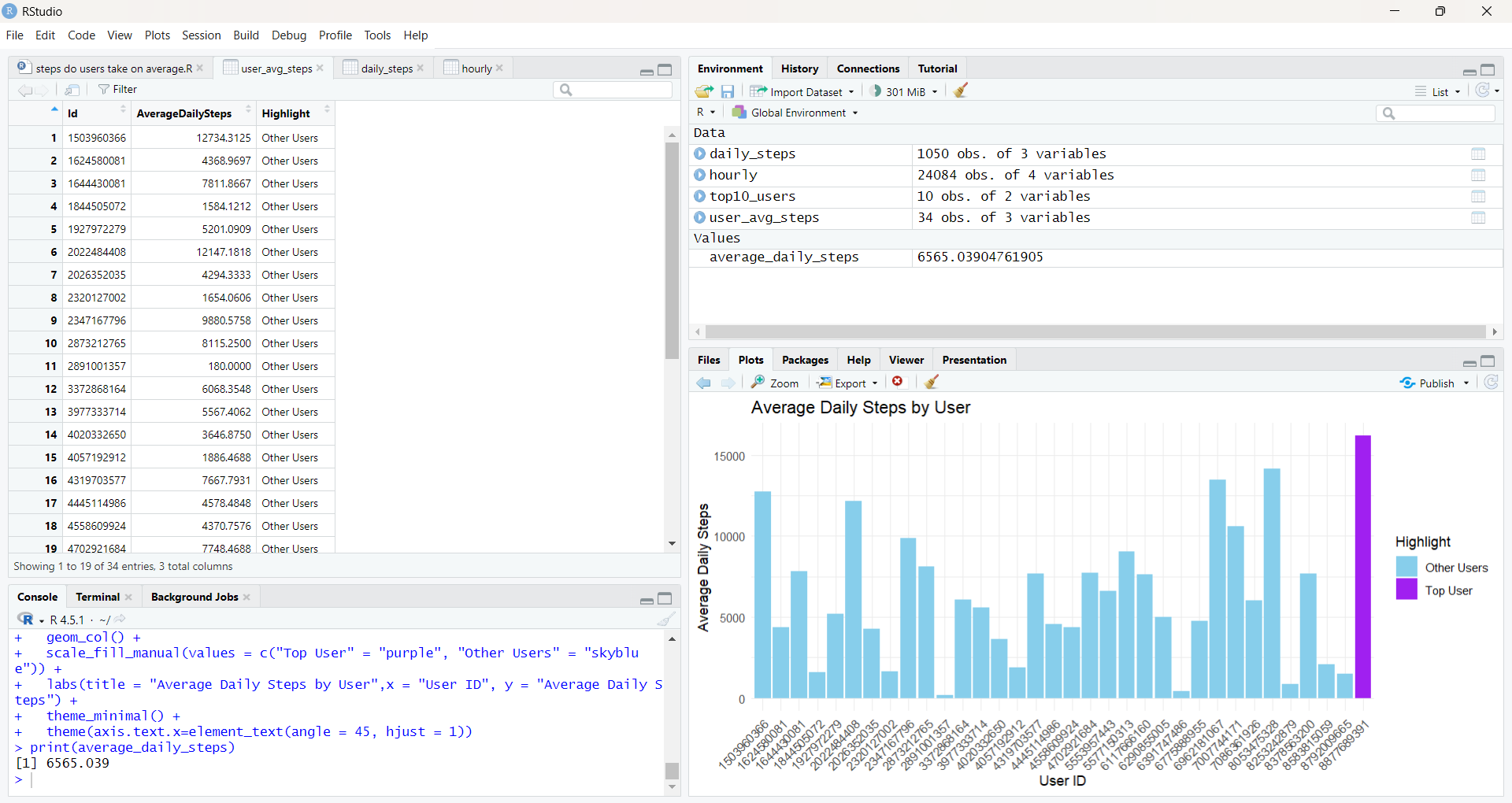Close the hourly tab
This screenshot has height=803, width=1512.
pyautogui.click(x=499, y=68)
